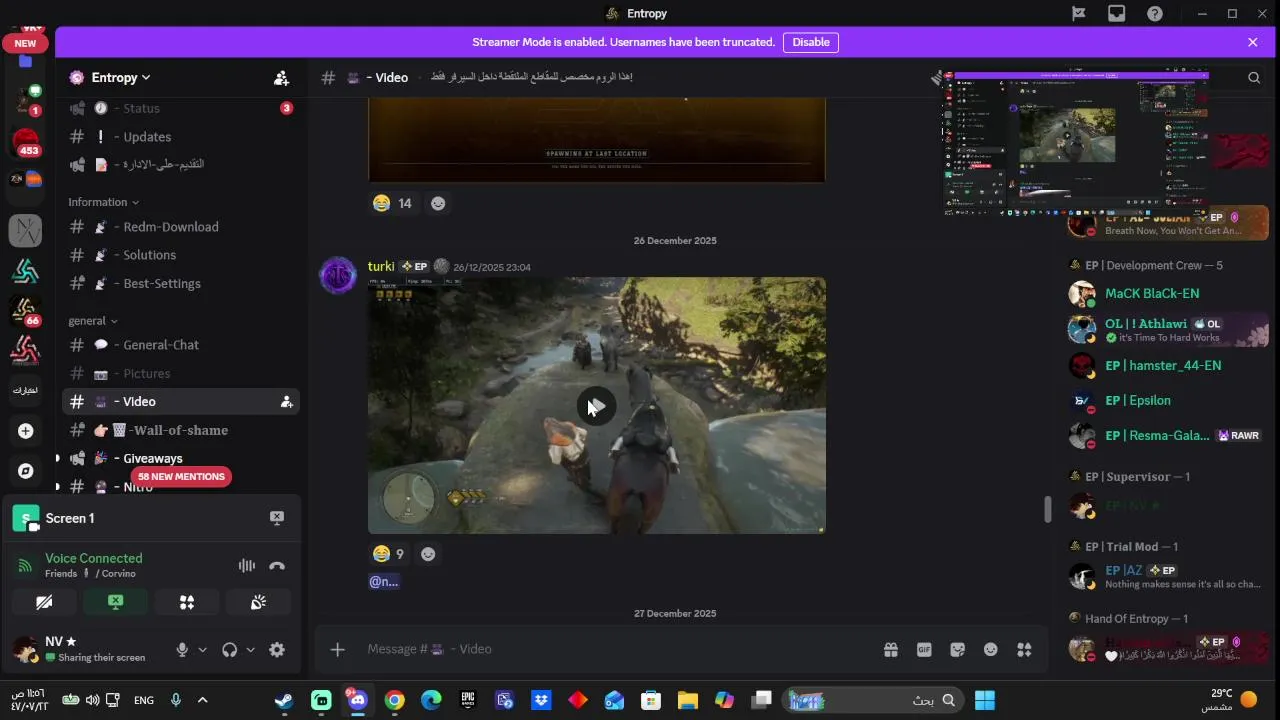Jump to 58 new mentions
This screenshot has height=720, width=1280.
pos(181,477)
